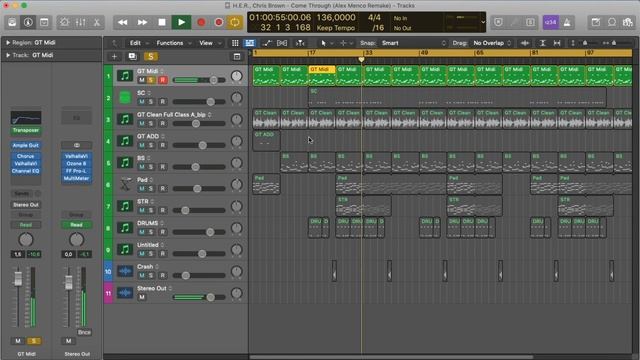Click the Capture Recording button

coord(219,22)
